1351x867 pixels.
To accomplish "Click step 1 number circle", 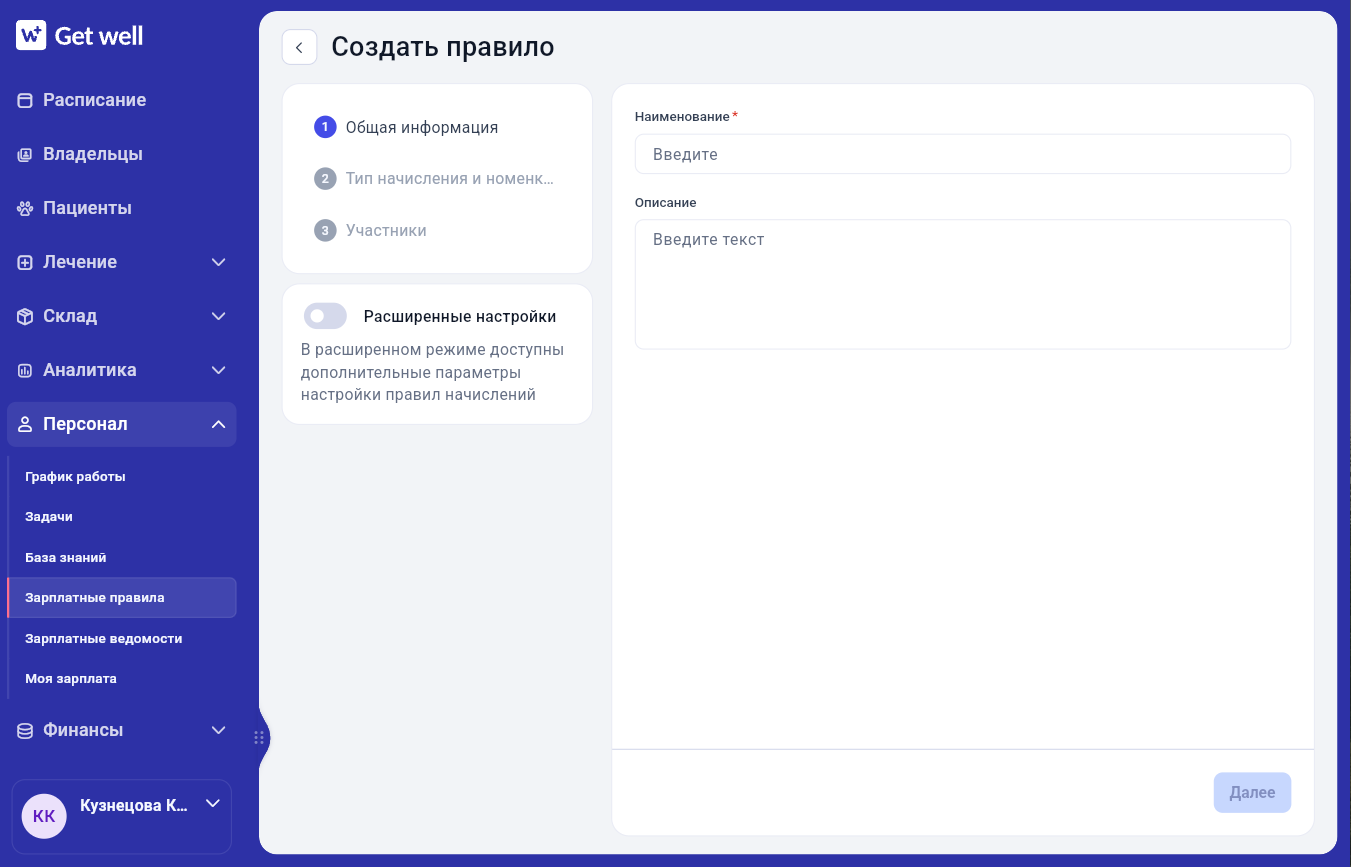I will pos(324,127).
